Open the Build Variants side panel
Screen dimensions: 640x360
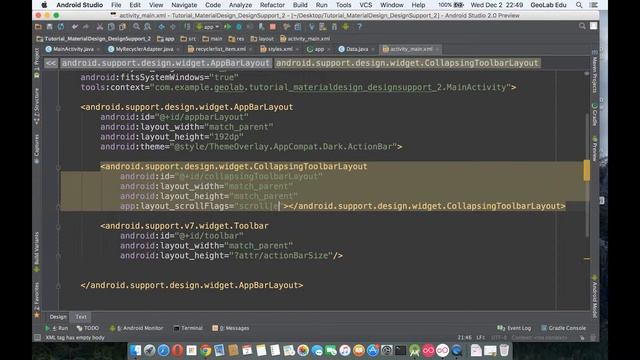coord(37,252)
